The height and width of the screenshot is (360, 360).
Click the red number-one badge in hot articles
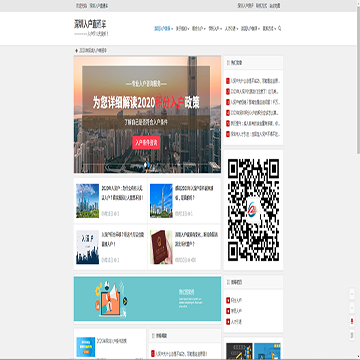click(x=228, y=81)
